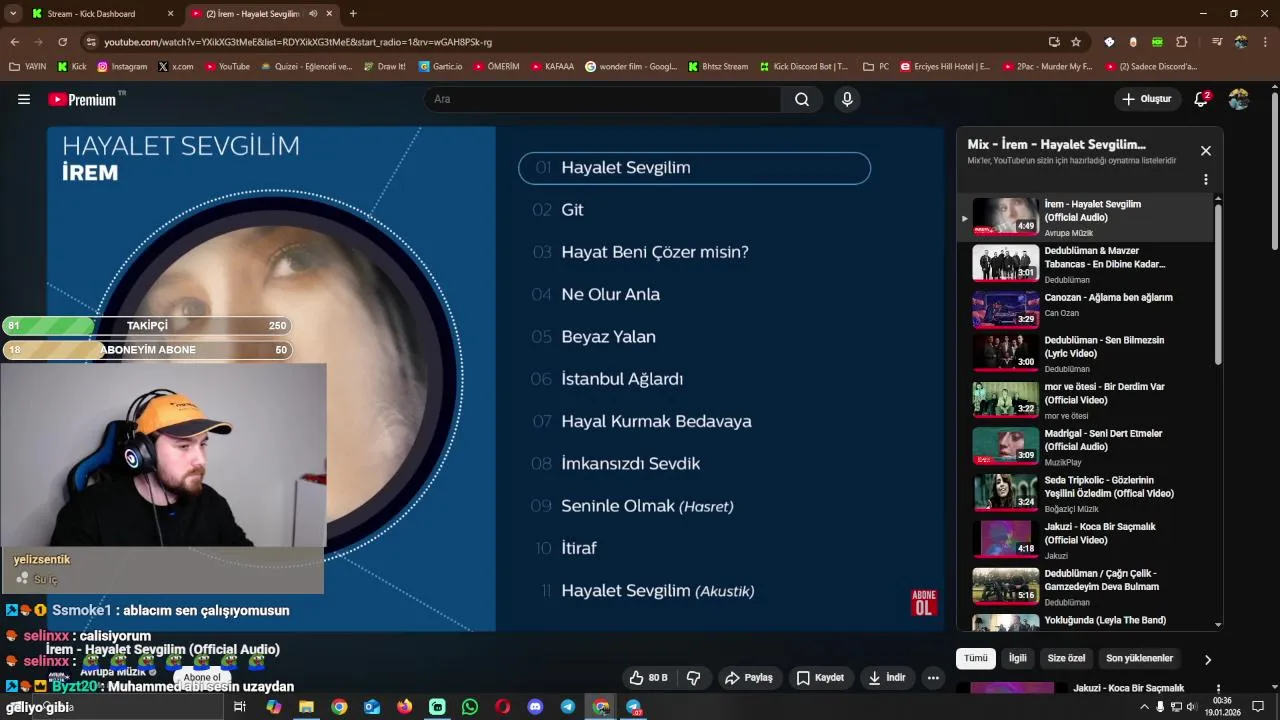Open the PC bookmarks folder

(x=876, y=67)
